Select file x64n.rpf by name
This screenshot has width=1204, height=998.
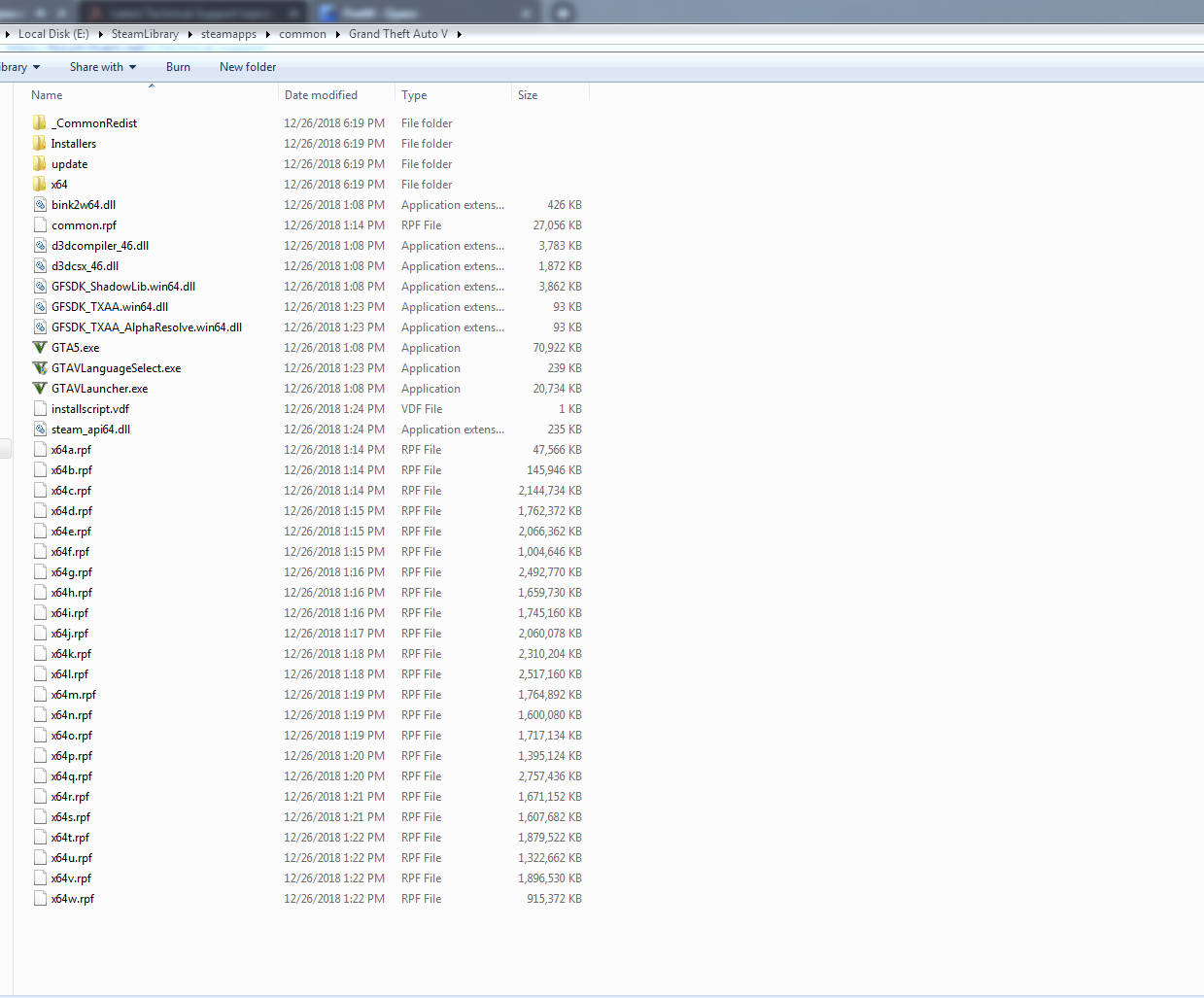pyautogui.click(x=72, y=715)
